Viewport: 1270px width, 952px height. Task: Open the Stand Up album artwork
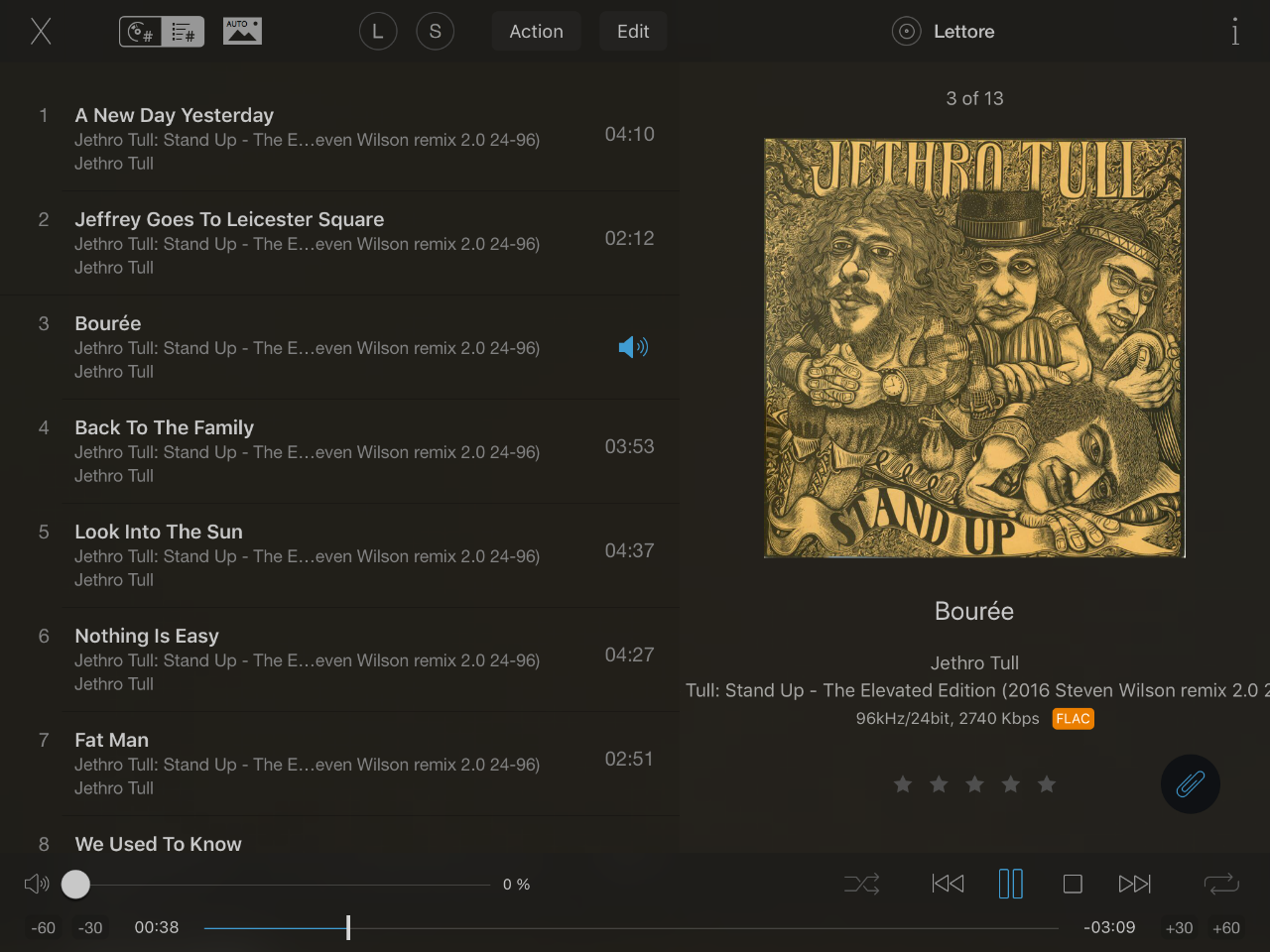click(x=974, y=348)
